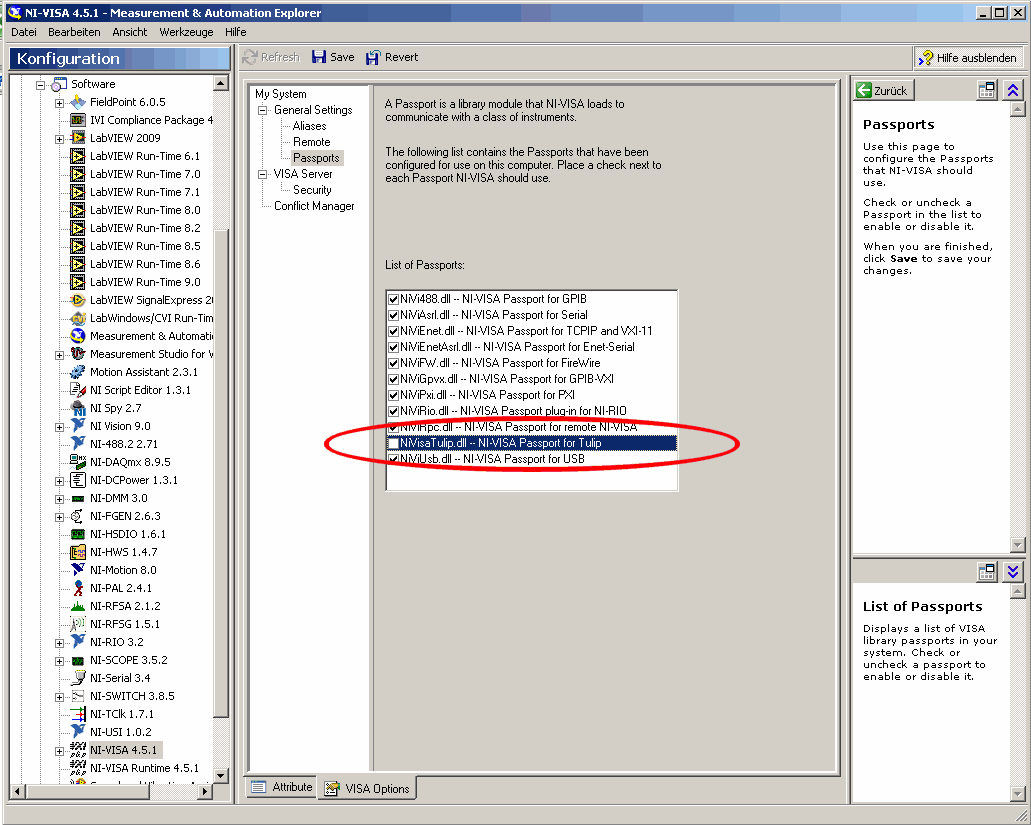Uncheck NiVi488.dll GPIB passport
Viewport: 1031px width, 825px height.
coord(393,299)
